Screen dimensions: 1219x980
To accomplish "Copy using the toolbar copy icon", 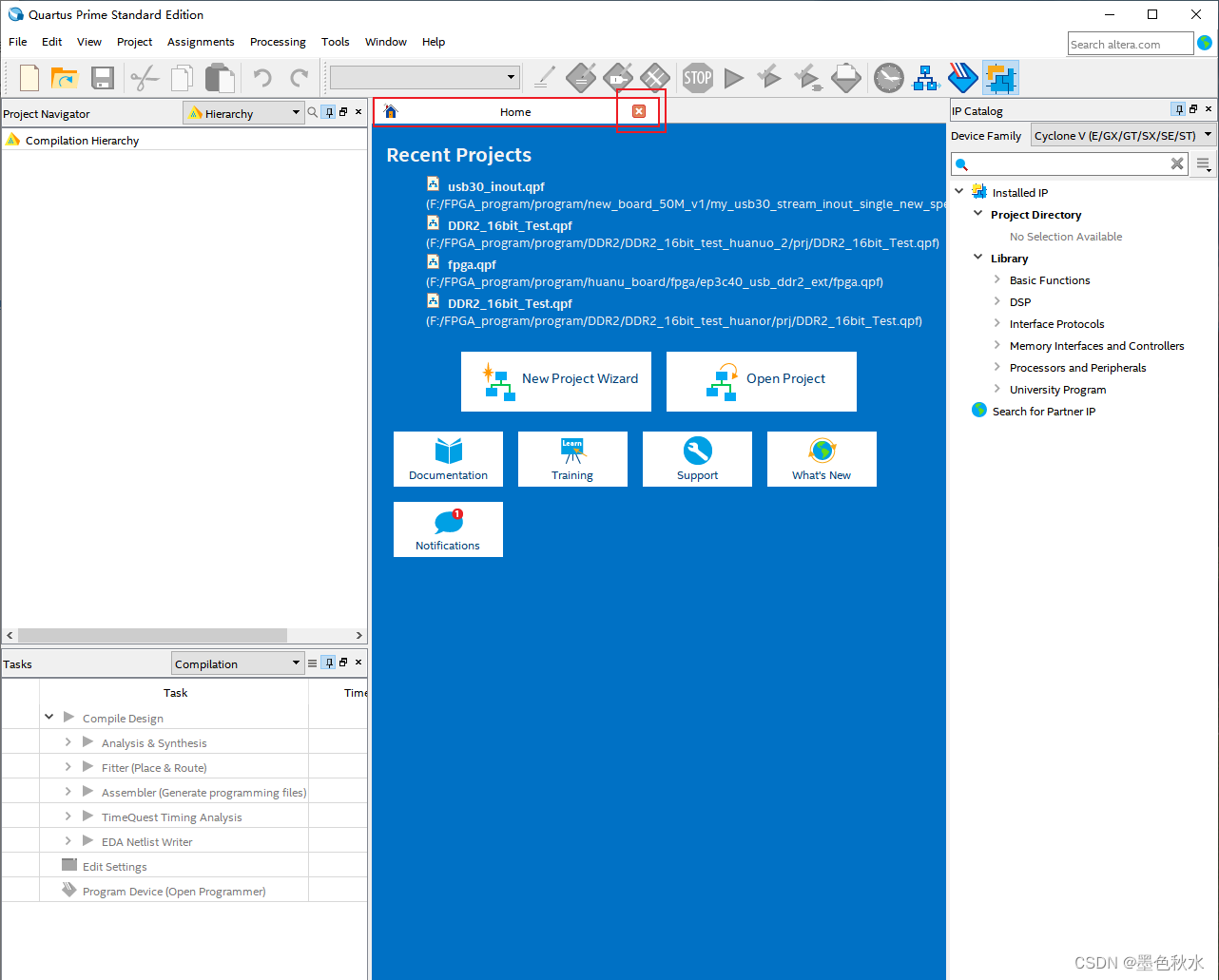I will click(x=182, y=78).
